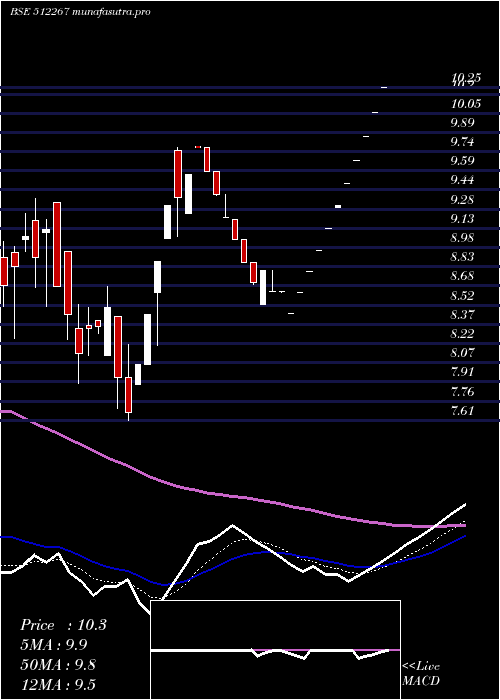Select the 9.44 price level label
Viewport: 500px width, 700px height.
462,180
